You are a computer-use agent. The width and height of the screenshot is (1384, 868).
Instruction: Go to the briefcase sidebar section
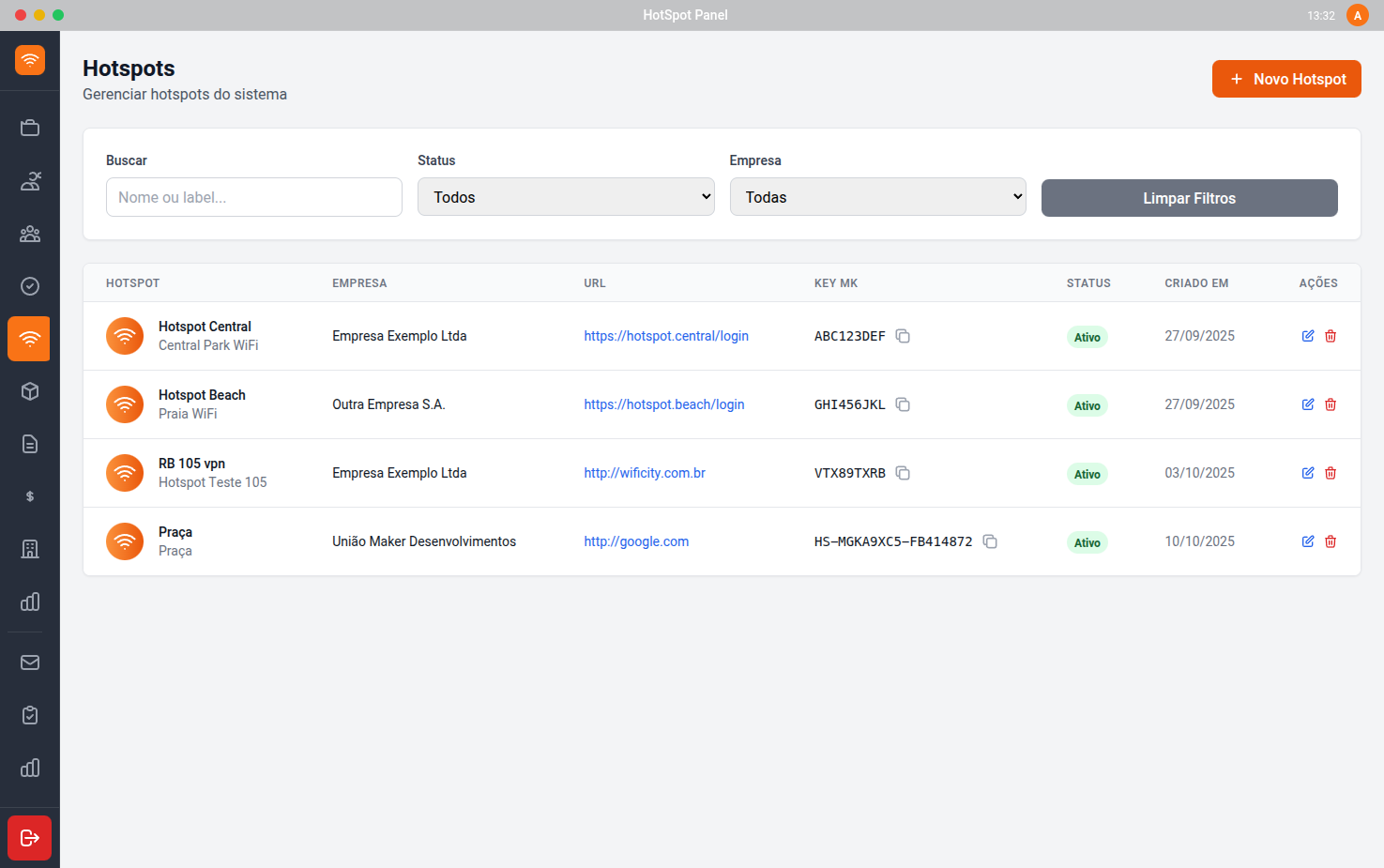click(30, 128)
